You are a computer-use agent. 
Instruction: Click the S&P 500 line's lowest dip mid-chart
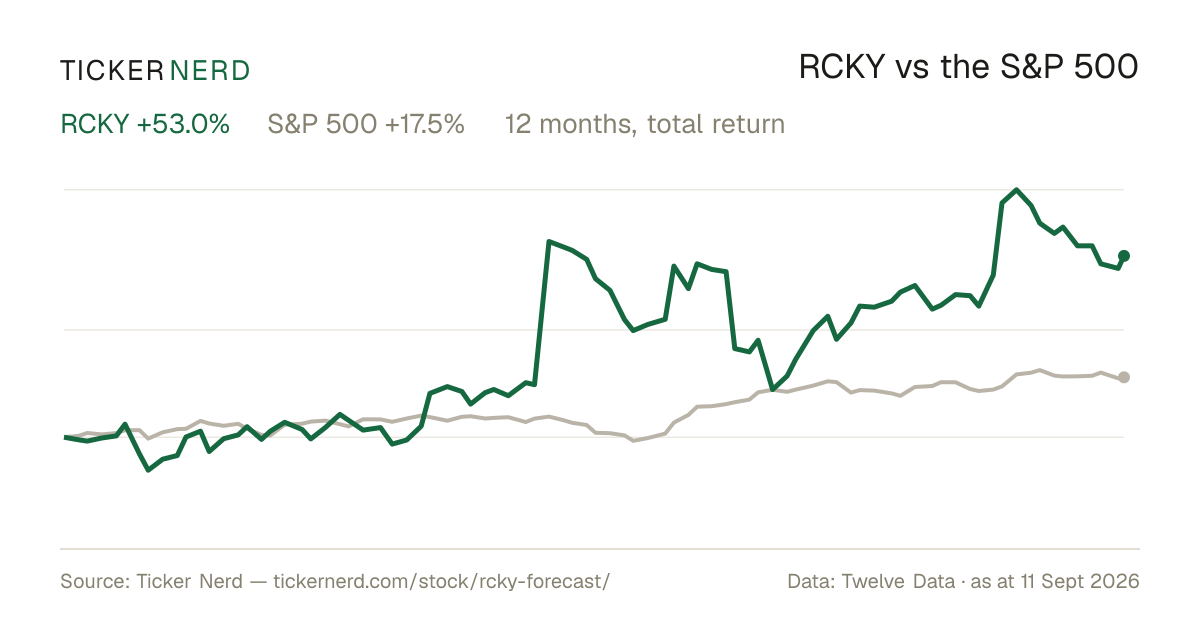coord(632,440)
